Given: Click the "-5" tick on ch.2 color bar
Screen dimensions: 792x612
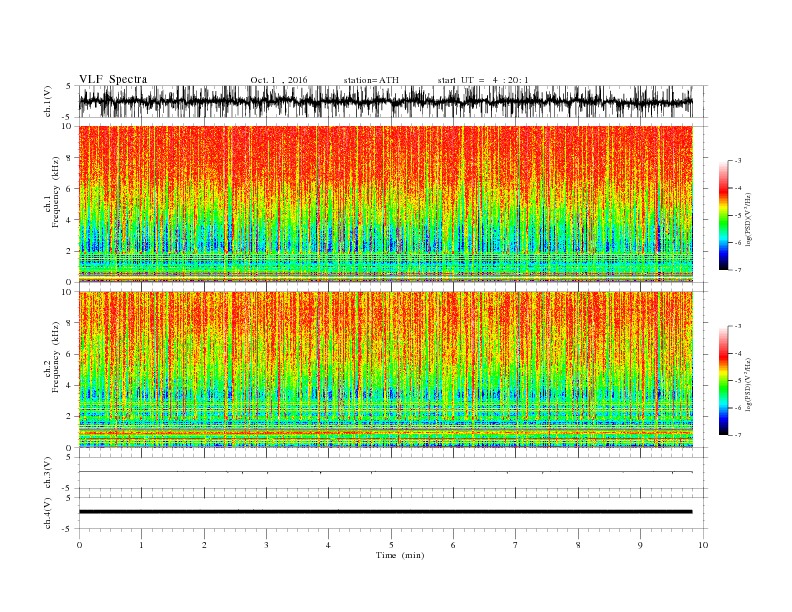Looking at the screenshot, I should click(x=738, y=380).
